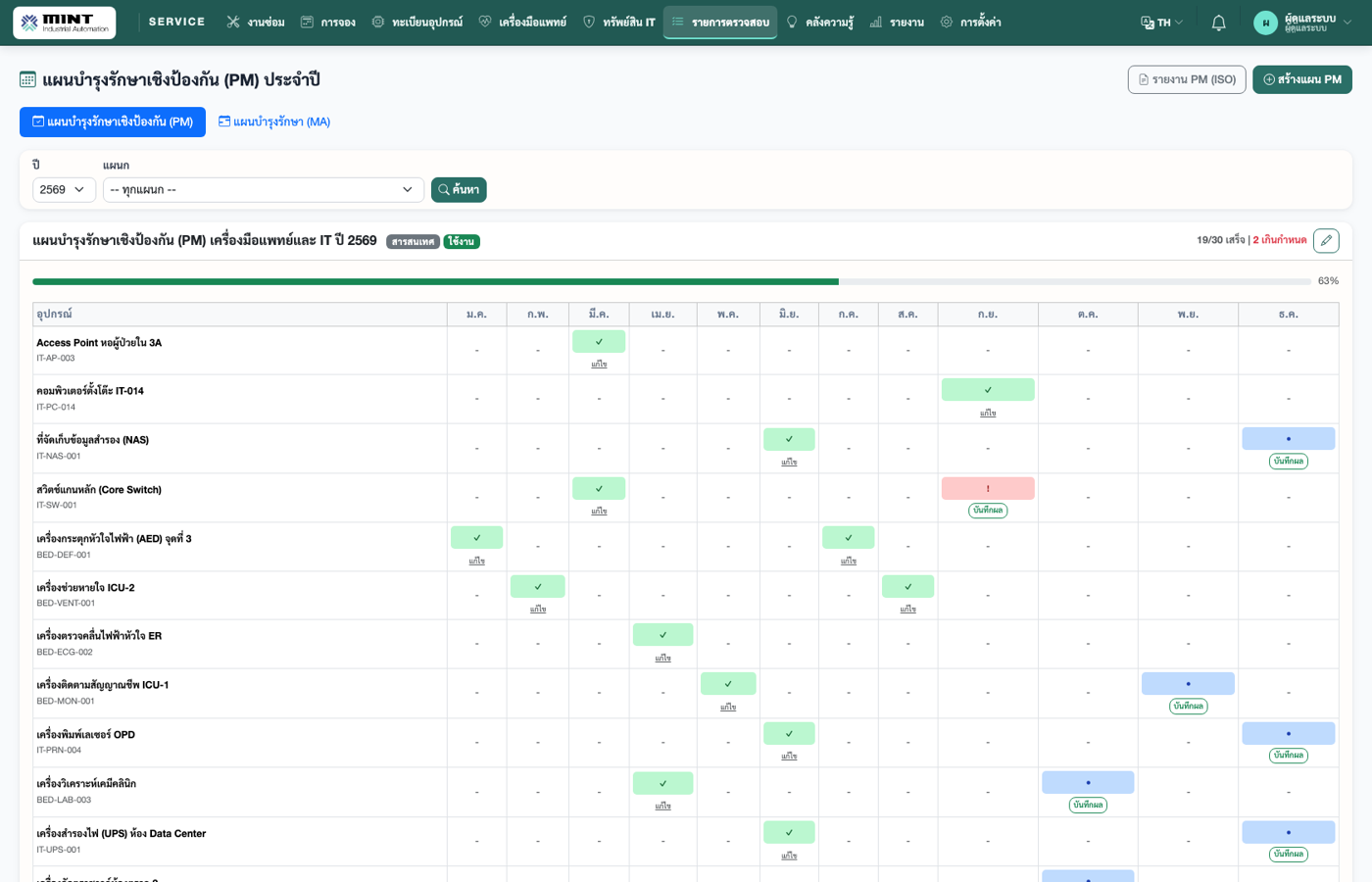
Task: Click บันทึกผล under Core Switch September
Action: tap(988, 511)
